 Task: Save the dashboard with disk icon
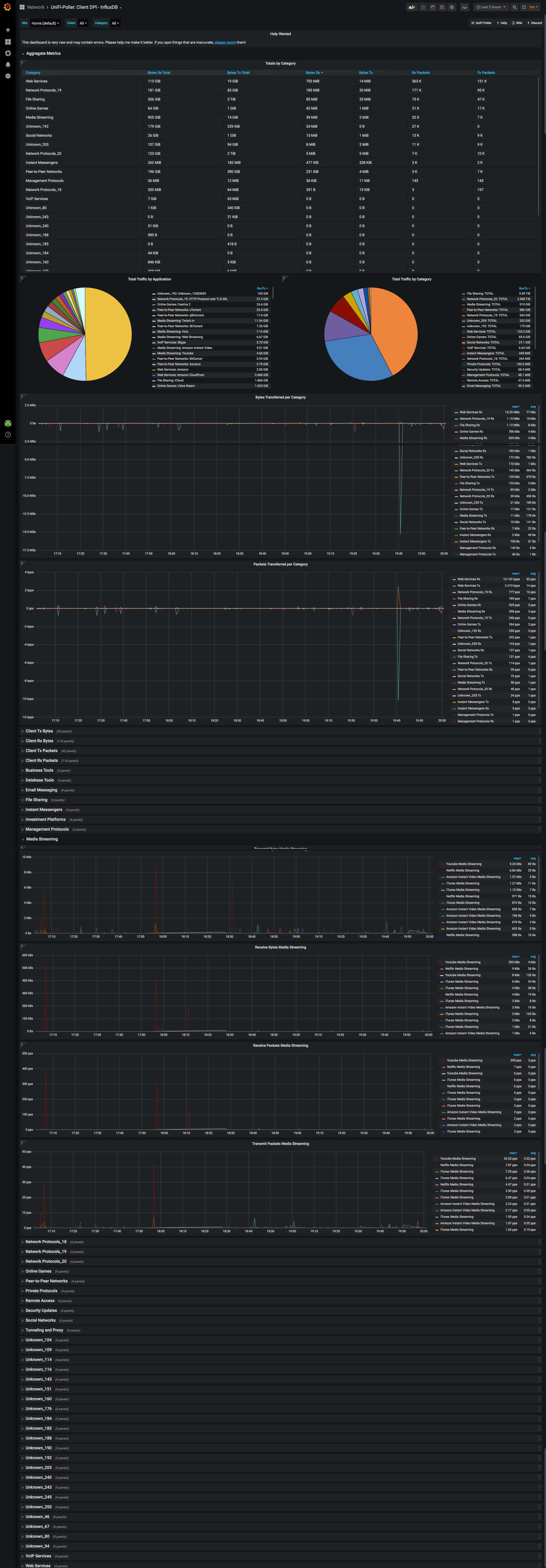tap(442, 7)
